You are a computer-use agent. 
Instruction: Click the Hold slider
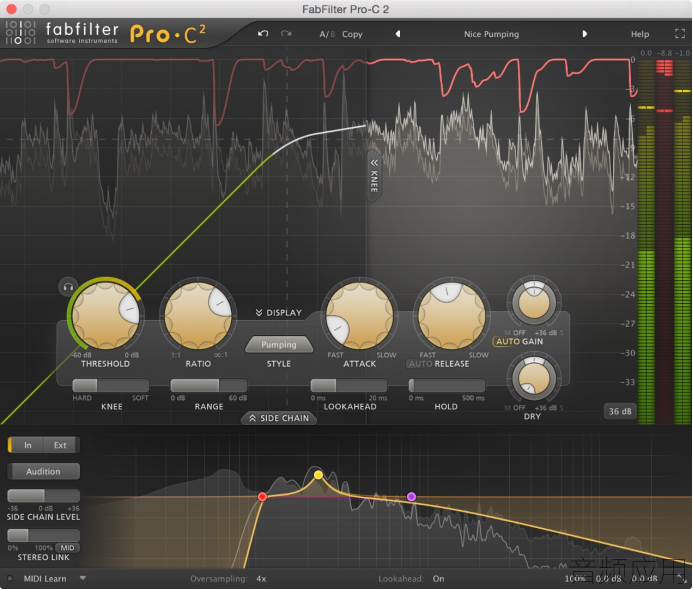446,385
